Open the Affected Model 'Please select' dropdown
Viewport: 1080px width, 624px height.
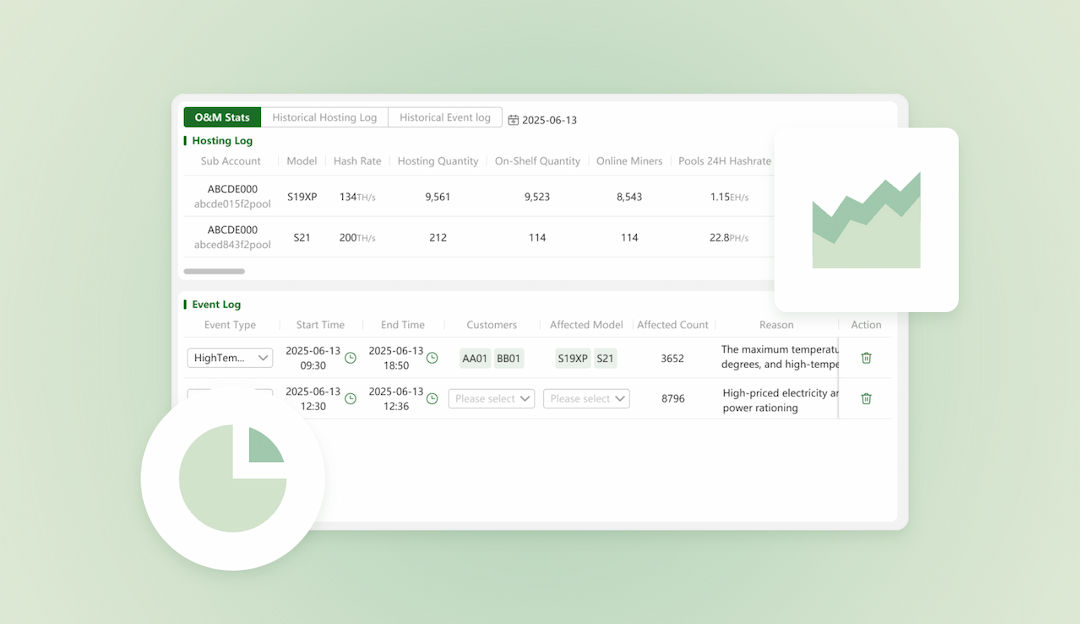point(586,398)
